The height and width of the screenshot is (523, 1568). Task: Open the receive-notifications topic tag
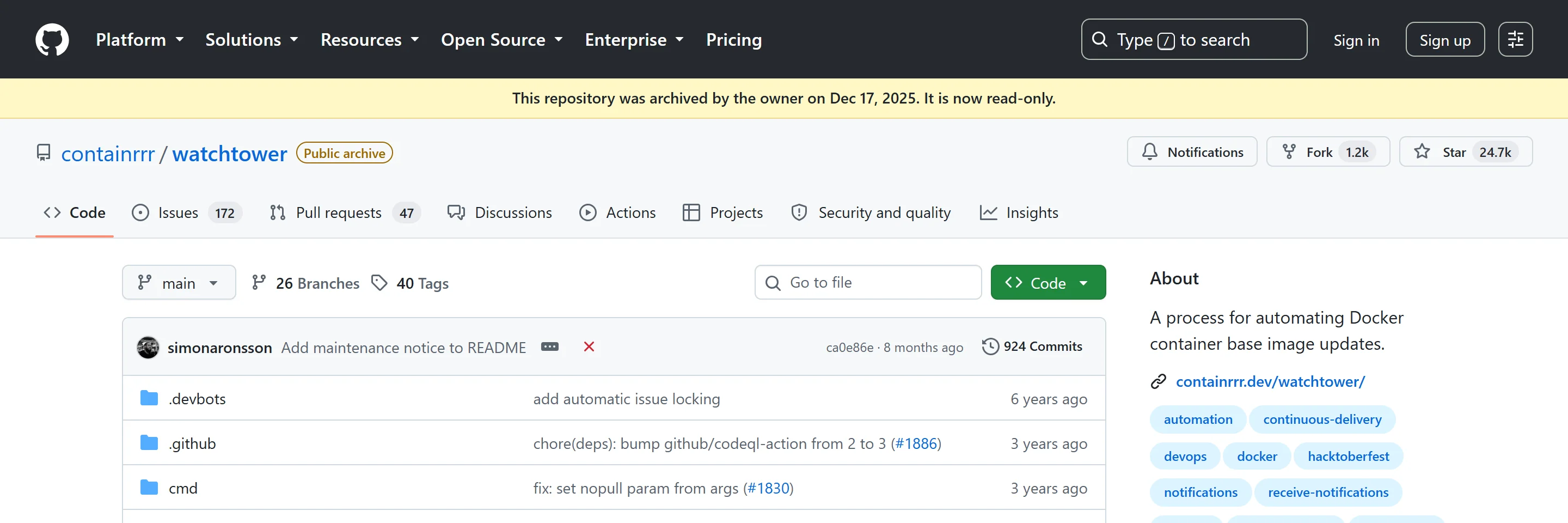[1327, 492]
